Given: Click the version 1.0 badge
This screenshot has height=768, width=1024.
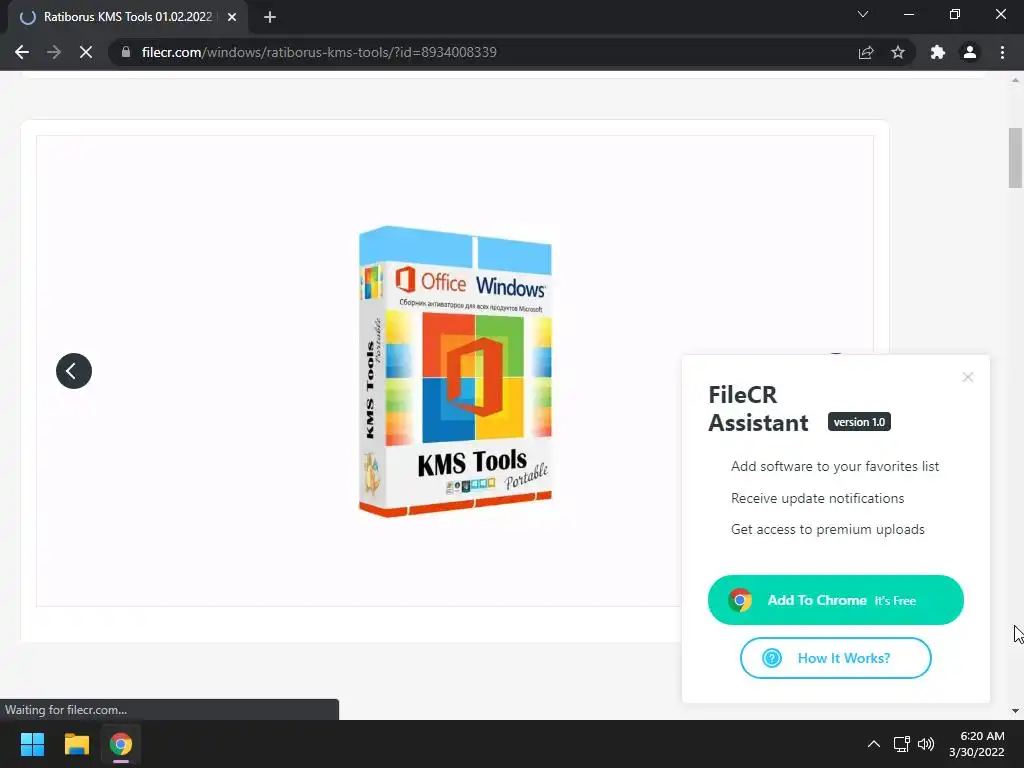Looking at the screenshot, I should [x=859, y=422].
